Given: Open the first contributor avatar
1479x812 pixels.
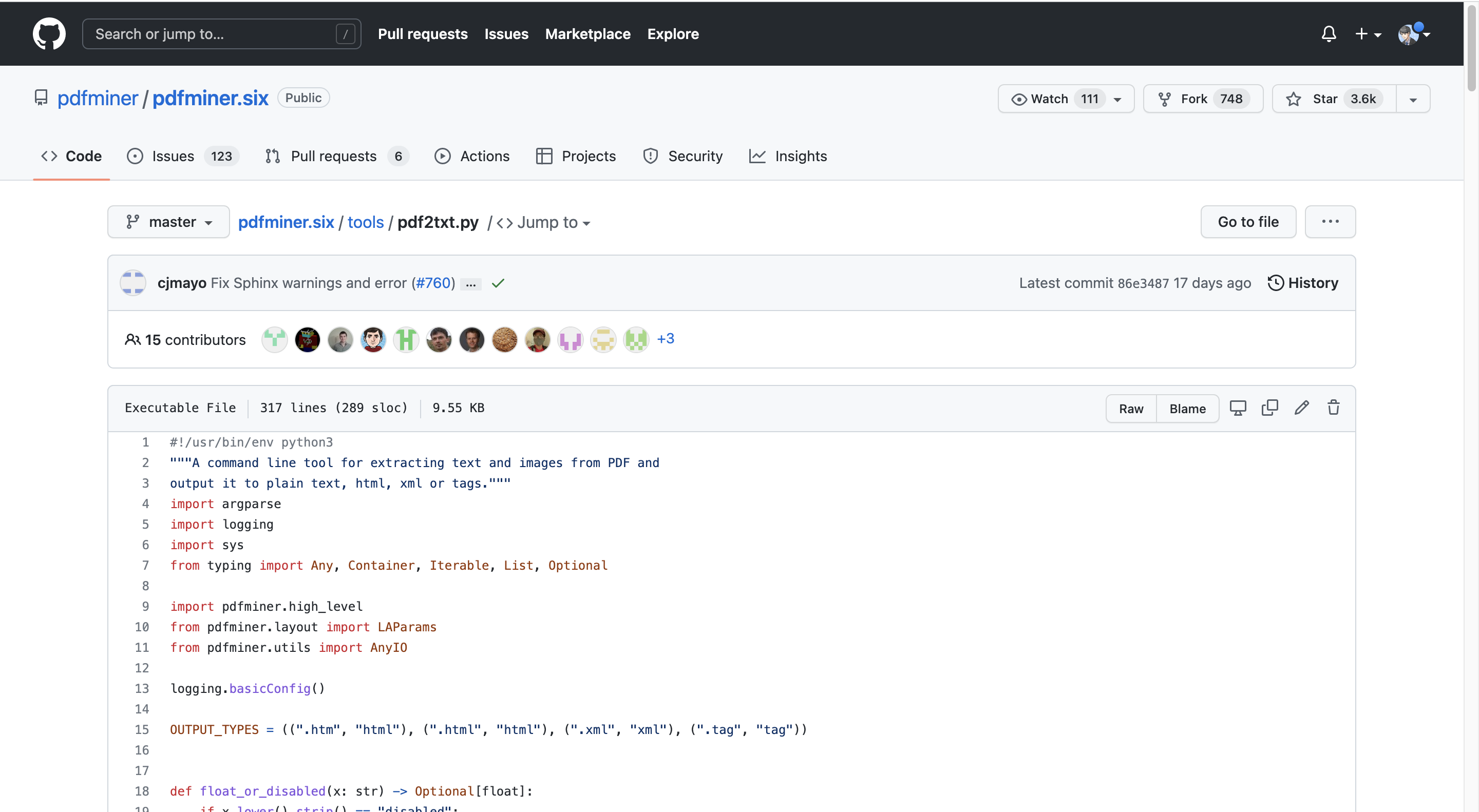Looking at the screenshot, I should pyautogui.click(x=274, y=340).
